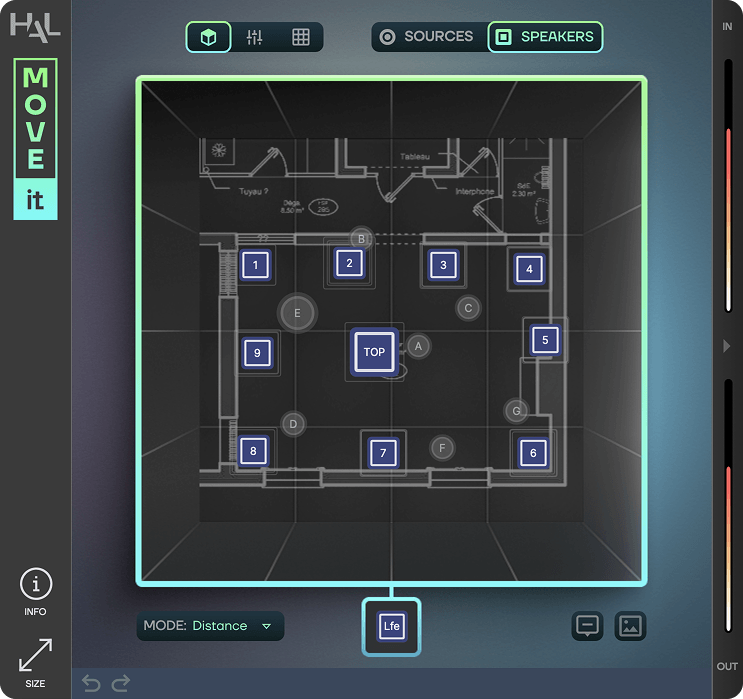
Task: Select the Lfe speaker box
Action: (x=391, y=626)
